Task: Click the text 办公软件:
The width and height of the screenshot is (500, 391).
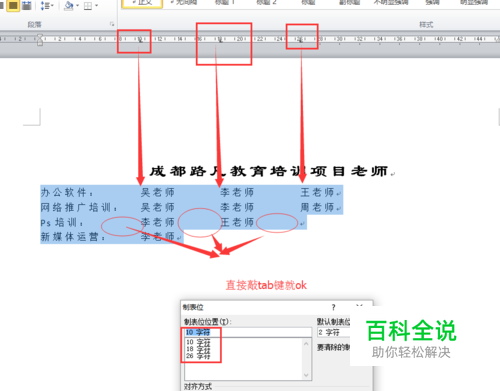Action: (x=67, y=192)
